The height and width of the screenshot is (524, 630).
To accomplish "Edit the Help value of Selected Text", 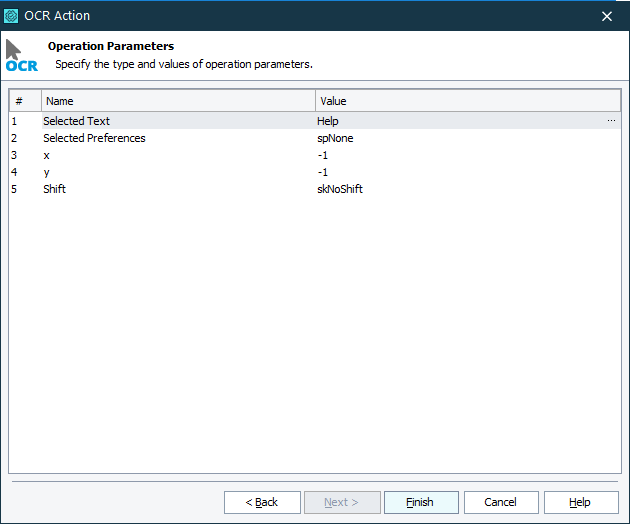I will 328,121.
